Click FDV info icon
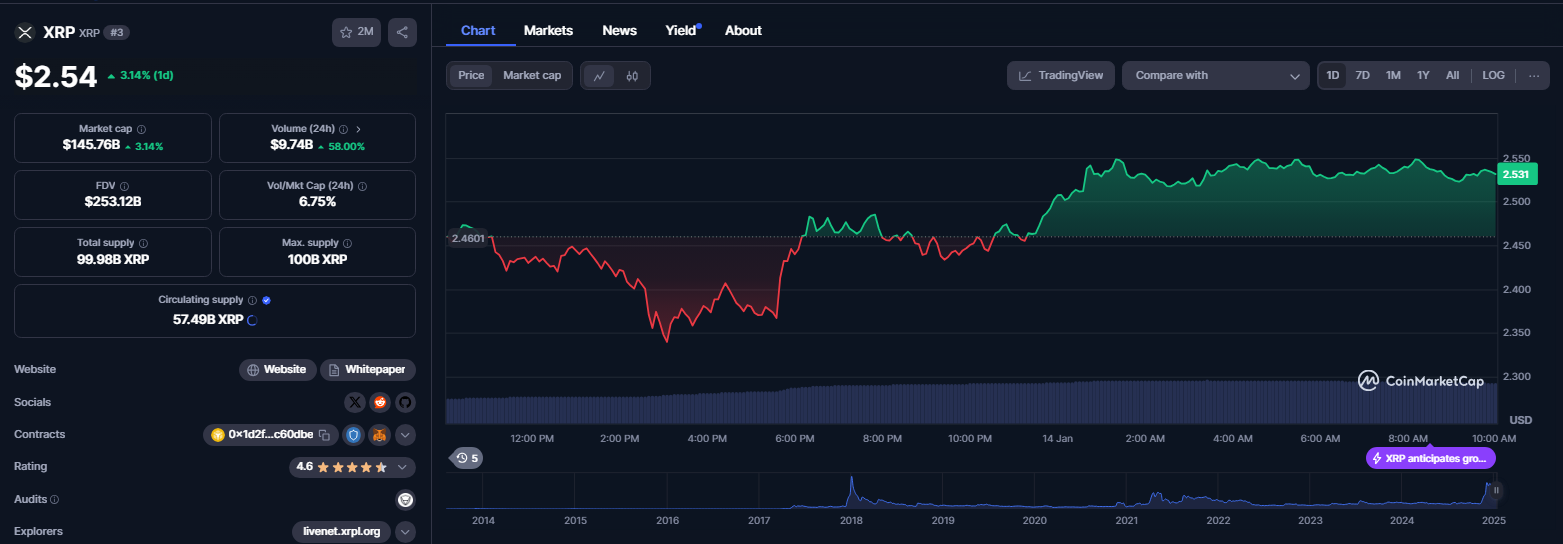1563x544 pixels. pyautogui.click(x=124, y=186)
